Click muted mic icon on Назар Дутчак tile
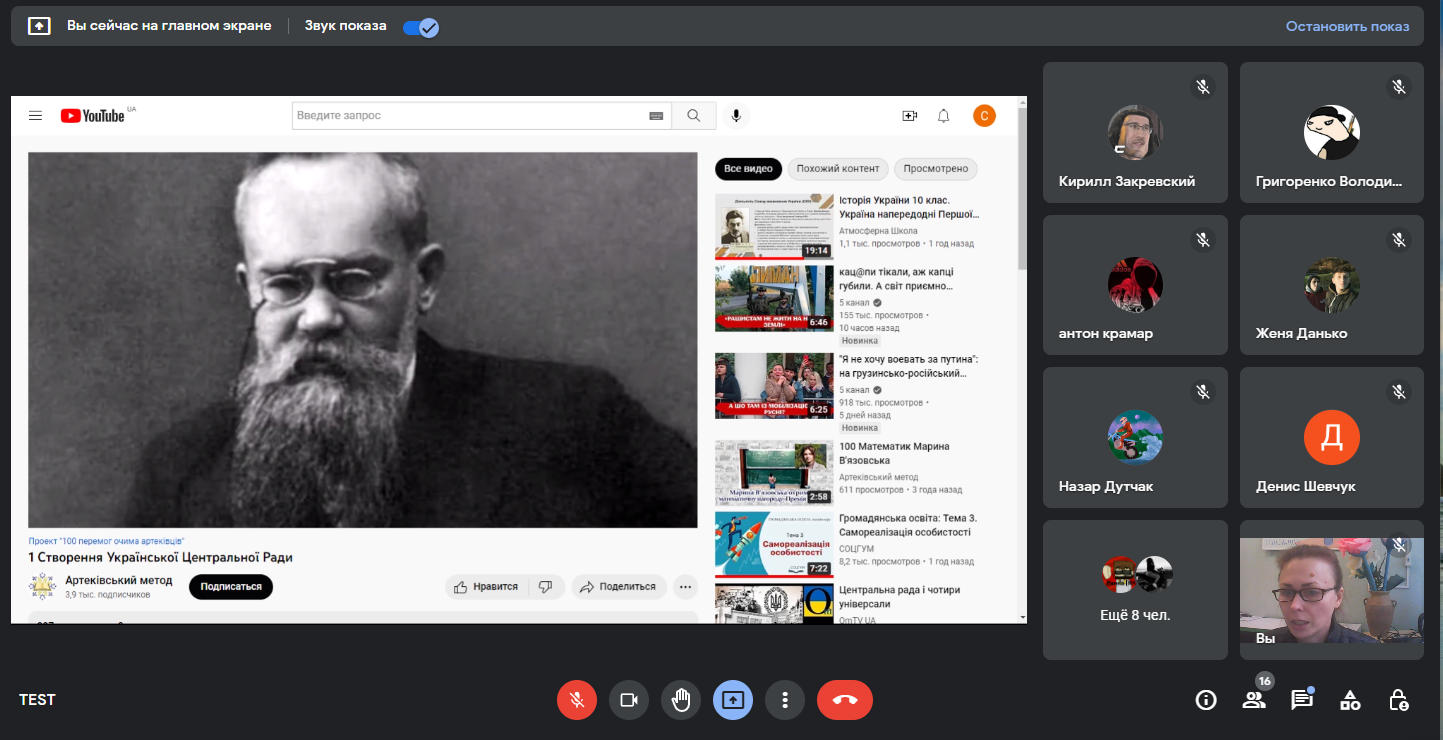Screen dimensions: 1443x740 tap(1203, 392)
